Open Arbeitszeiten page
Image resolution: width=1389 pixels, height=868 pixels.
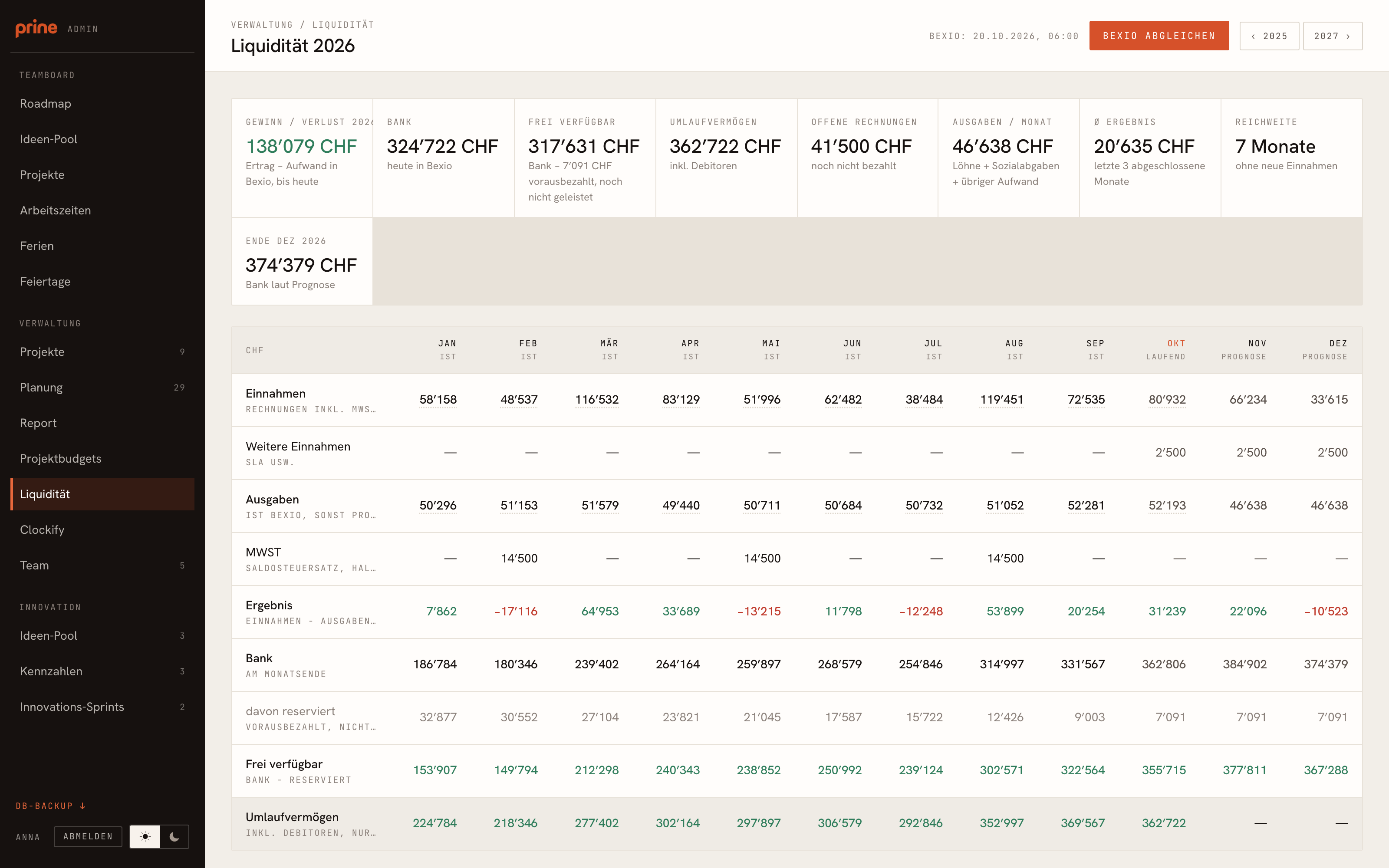click(102, 210)
